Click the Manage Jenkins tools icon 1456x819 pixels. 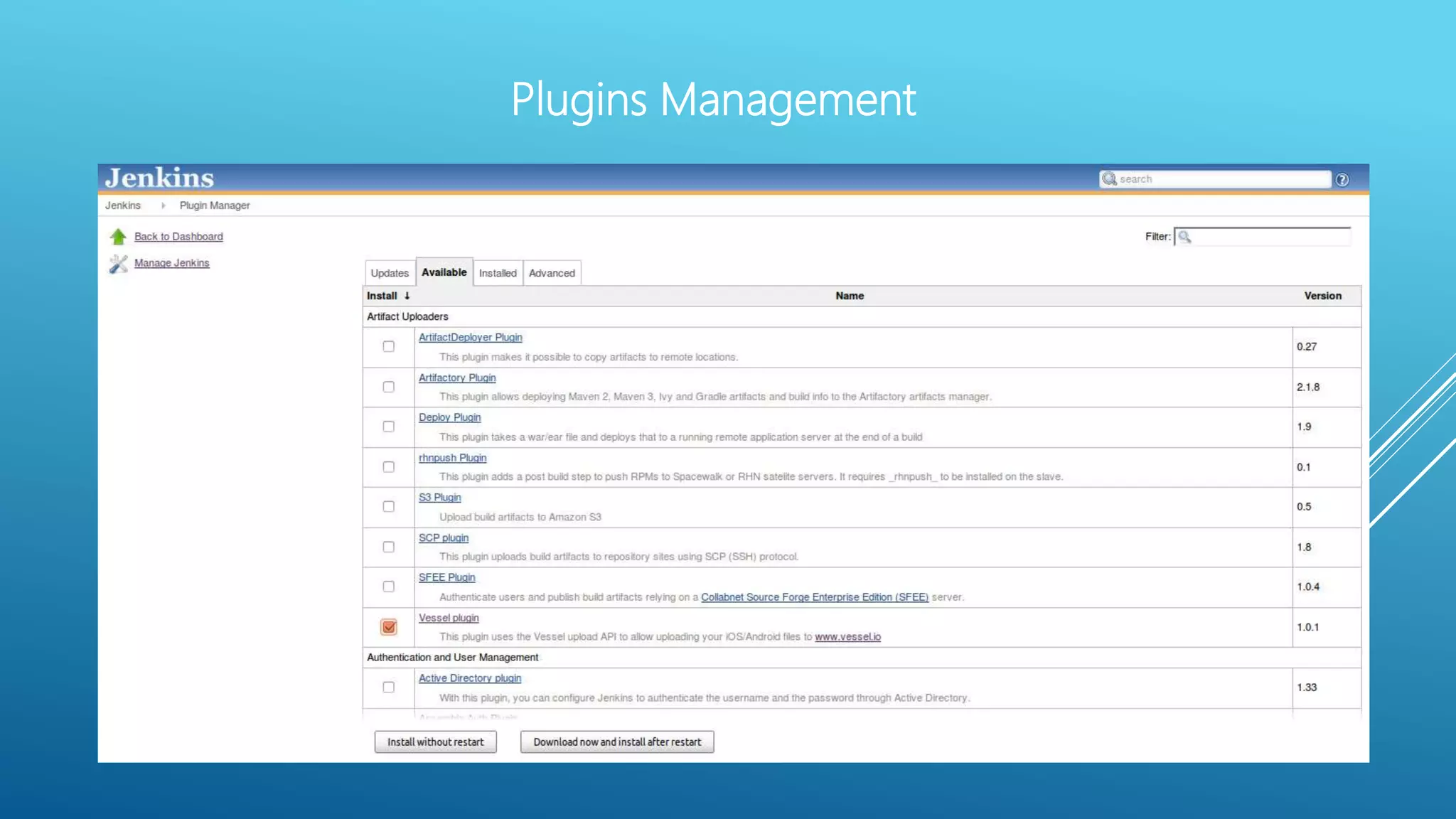pyautogui.click(x=118, y=264)
